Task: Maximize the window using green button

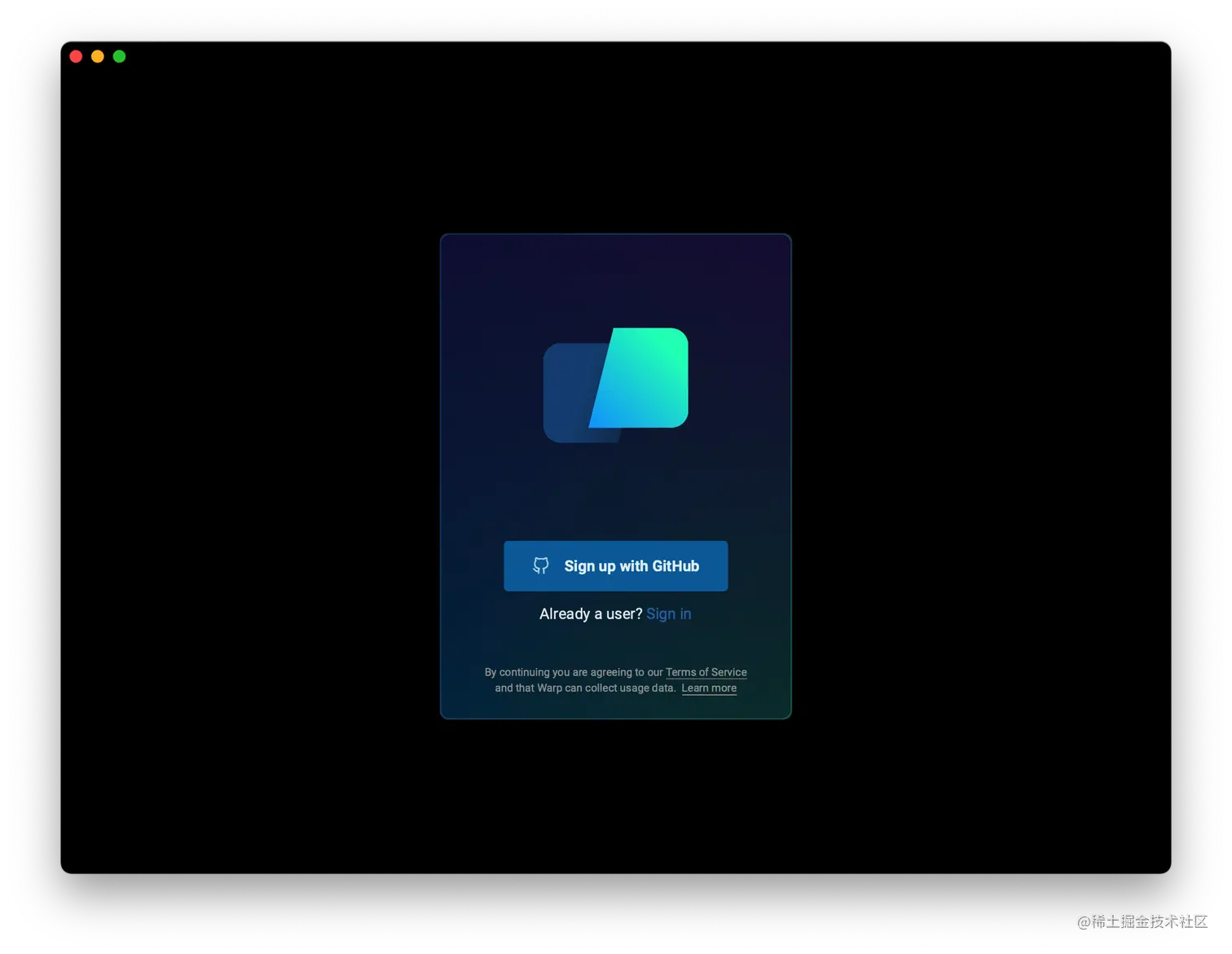Action: coord(120,56)
